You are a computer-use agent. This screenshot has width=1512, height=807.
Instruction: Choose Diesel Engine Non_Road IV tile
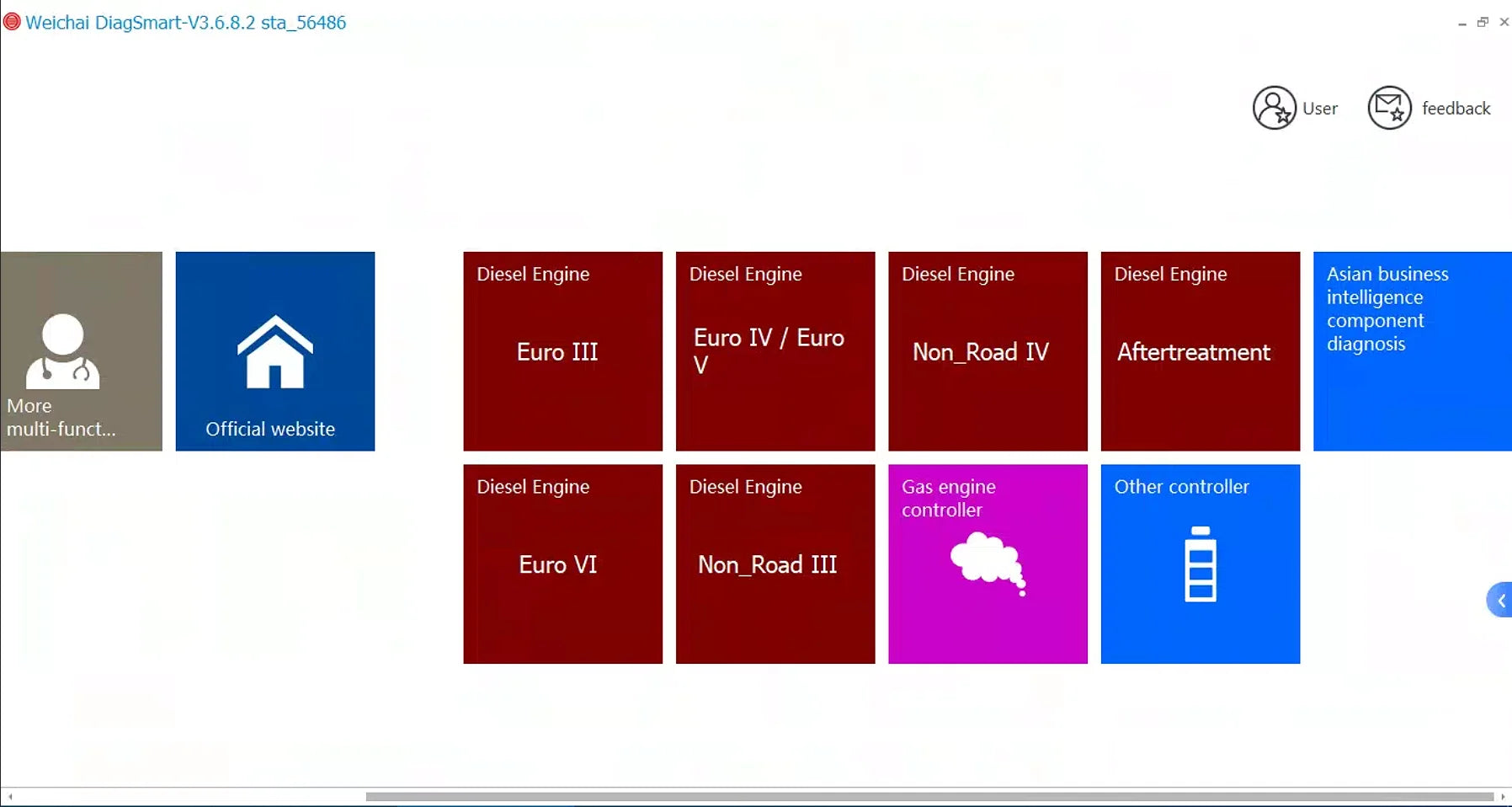click(x=988, y=351)
